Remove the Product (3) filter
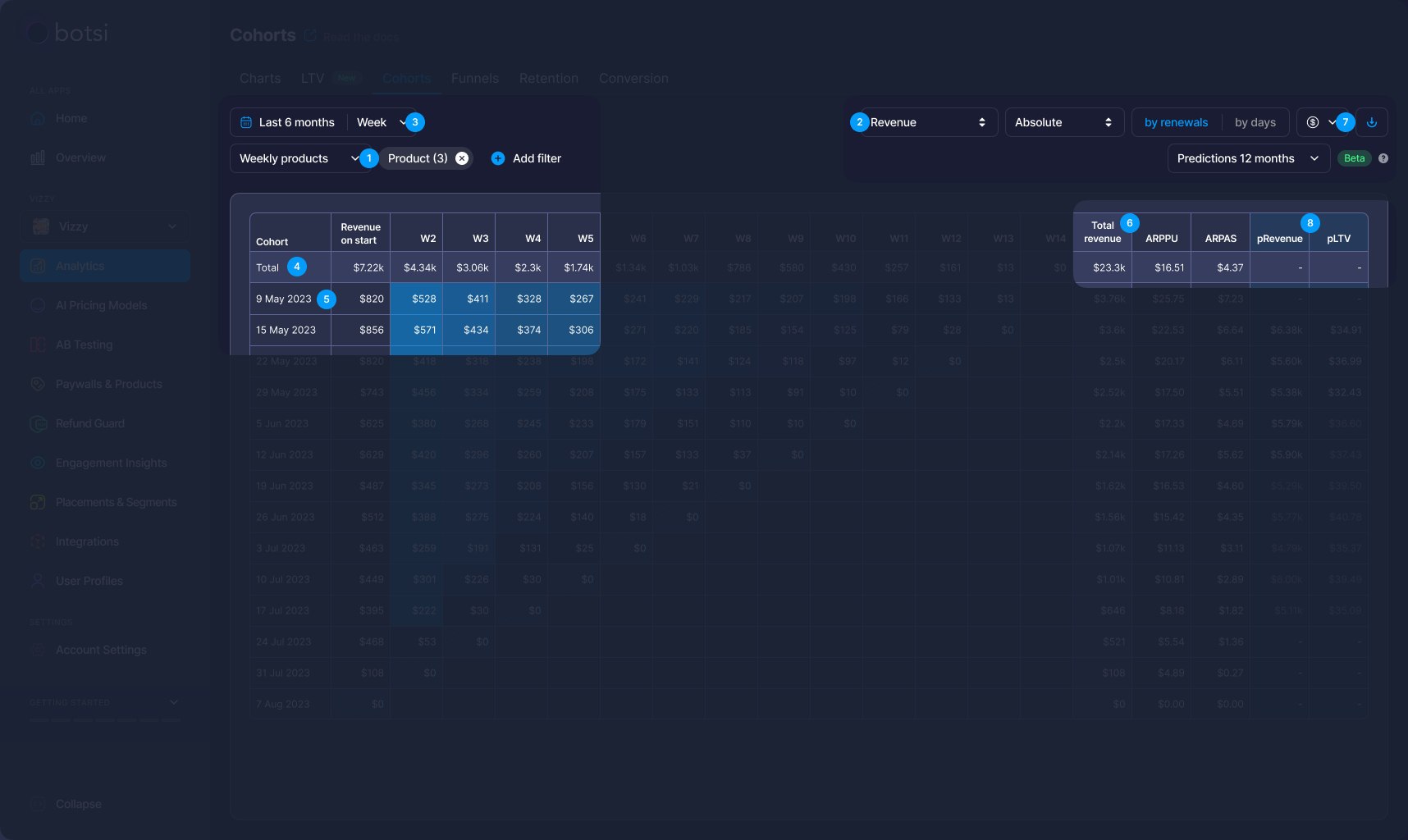Screen dimensions: 1408x840 [462, 158]
